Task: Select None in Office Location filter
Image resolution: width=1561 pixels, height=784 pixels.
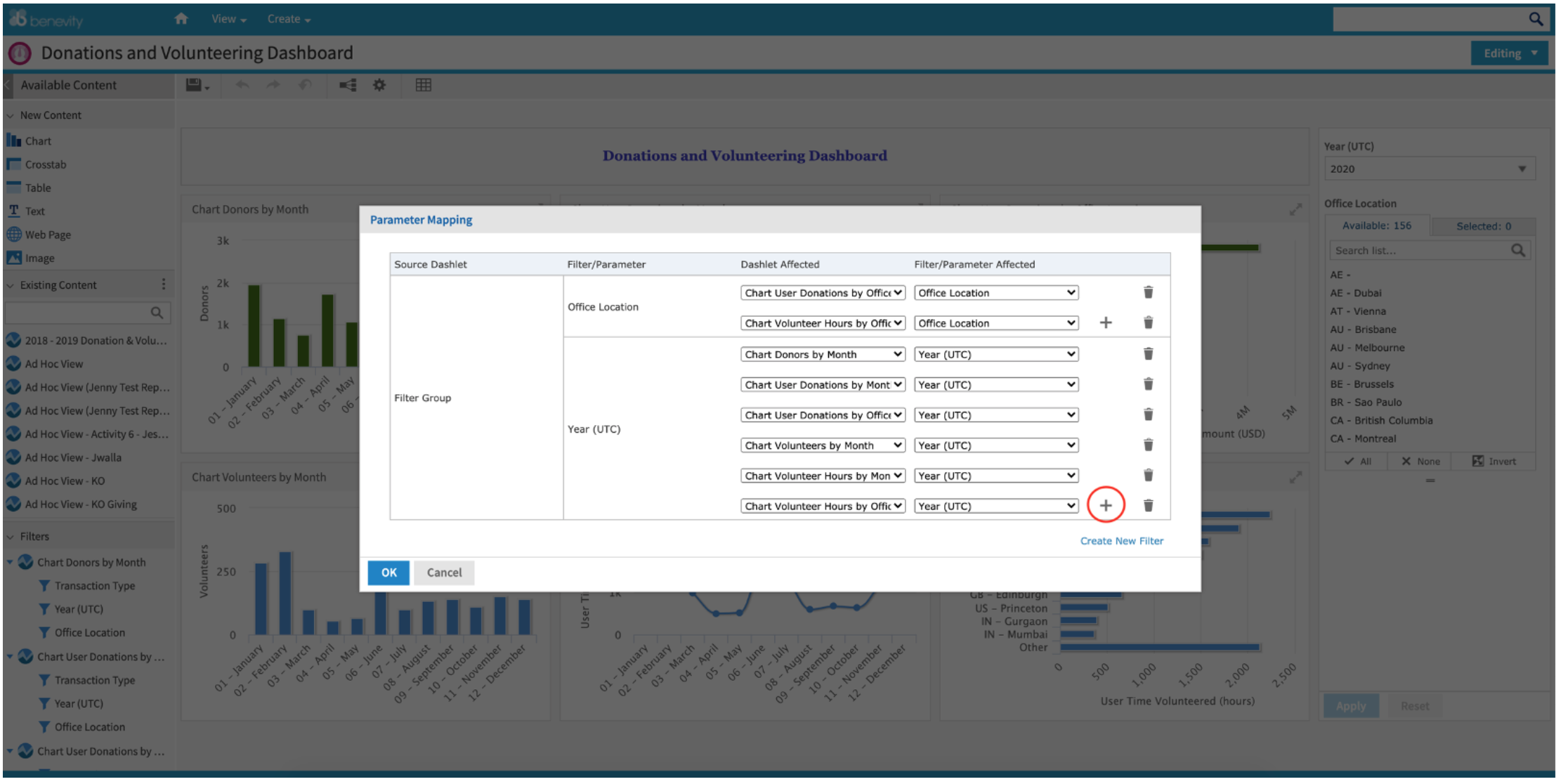Action: [1421, 462]
